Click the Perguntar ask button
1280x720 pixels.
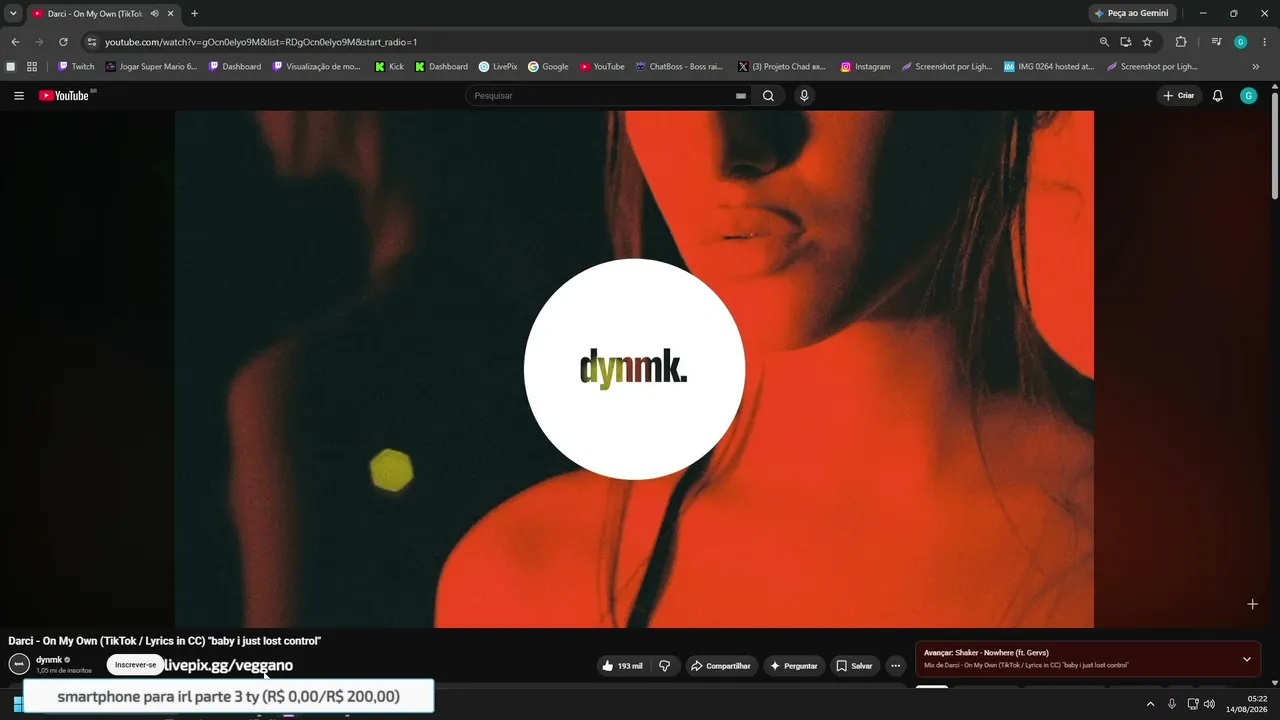(794, 666)
